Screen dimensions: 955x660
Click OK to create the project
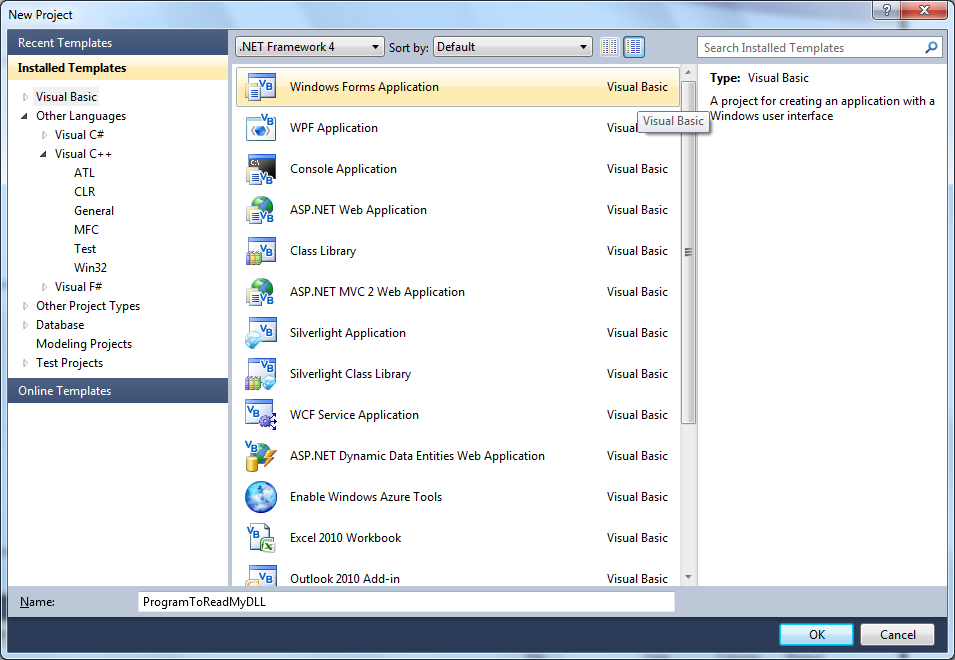pyautogui.click(x=816, y=634)
